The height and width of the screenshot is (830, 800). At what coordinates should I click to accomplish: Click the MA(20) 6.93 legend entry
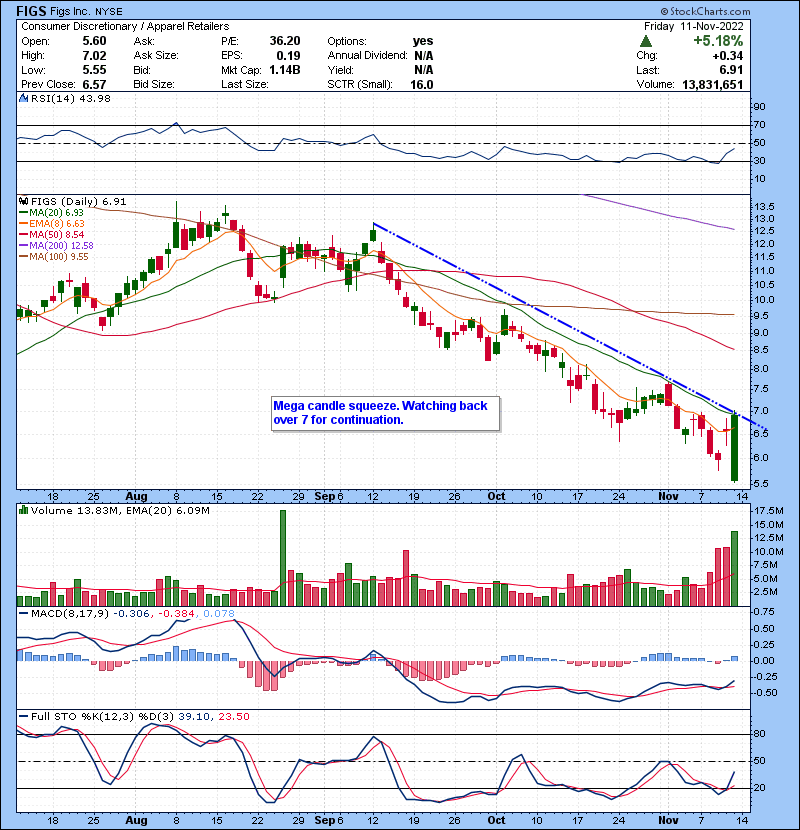pos(51,212)
